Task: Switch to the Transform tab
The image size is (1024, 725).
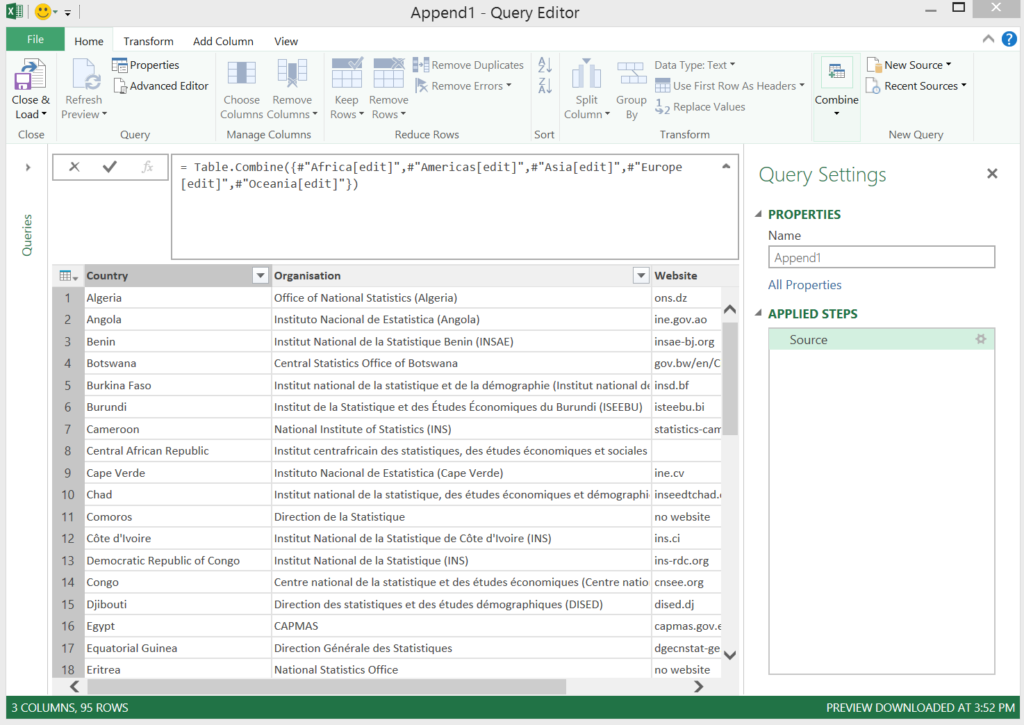Action: pos(148,41)
